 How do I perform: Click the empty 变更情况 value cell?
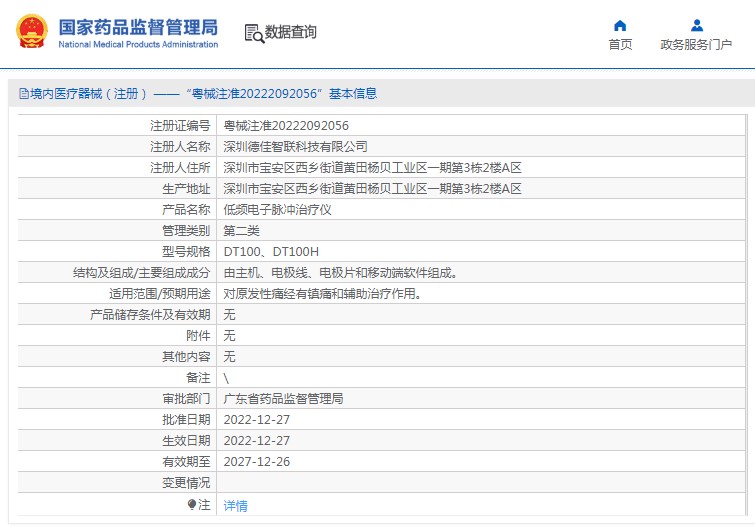(x=480, y=482)
